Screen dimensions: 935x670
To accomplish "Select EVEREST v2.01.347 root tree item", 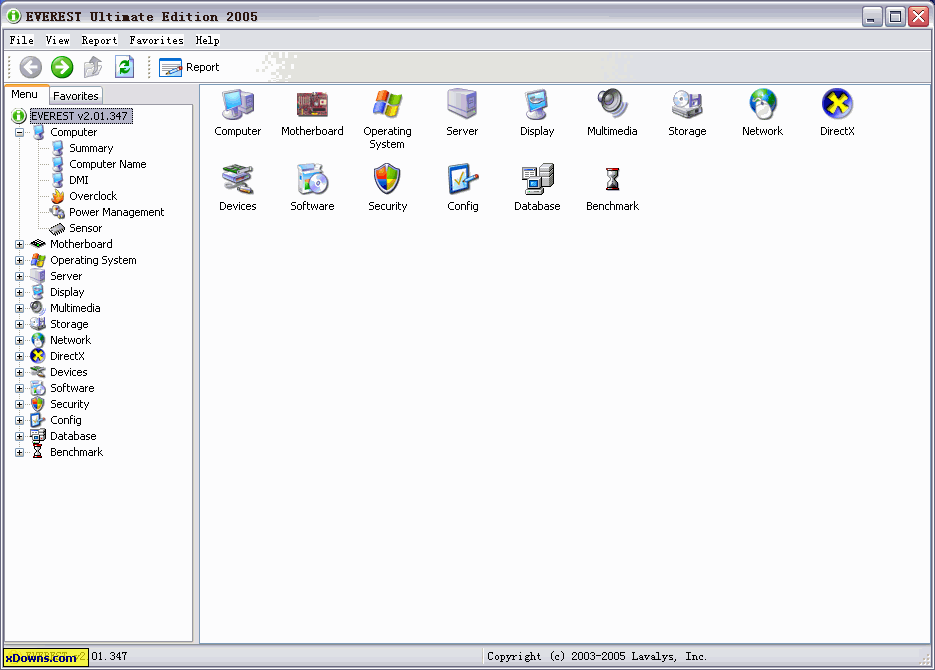I will tap(81, 116).
